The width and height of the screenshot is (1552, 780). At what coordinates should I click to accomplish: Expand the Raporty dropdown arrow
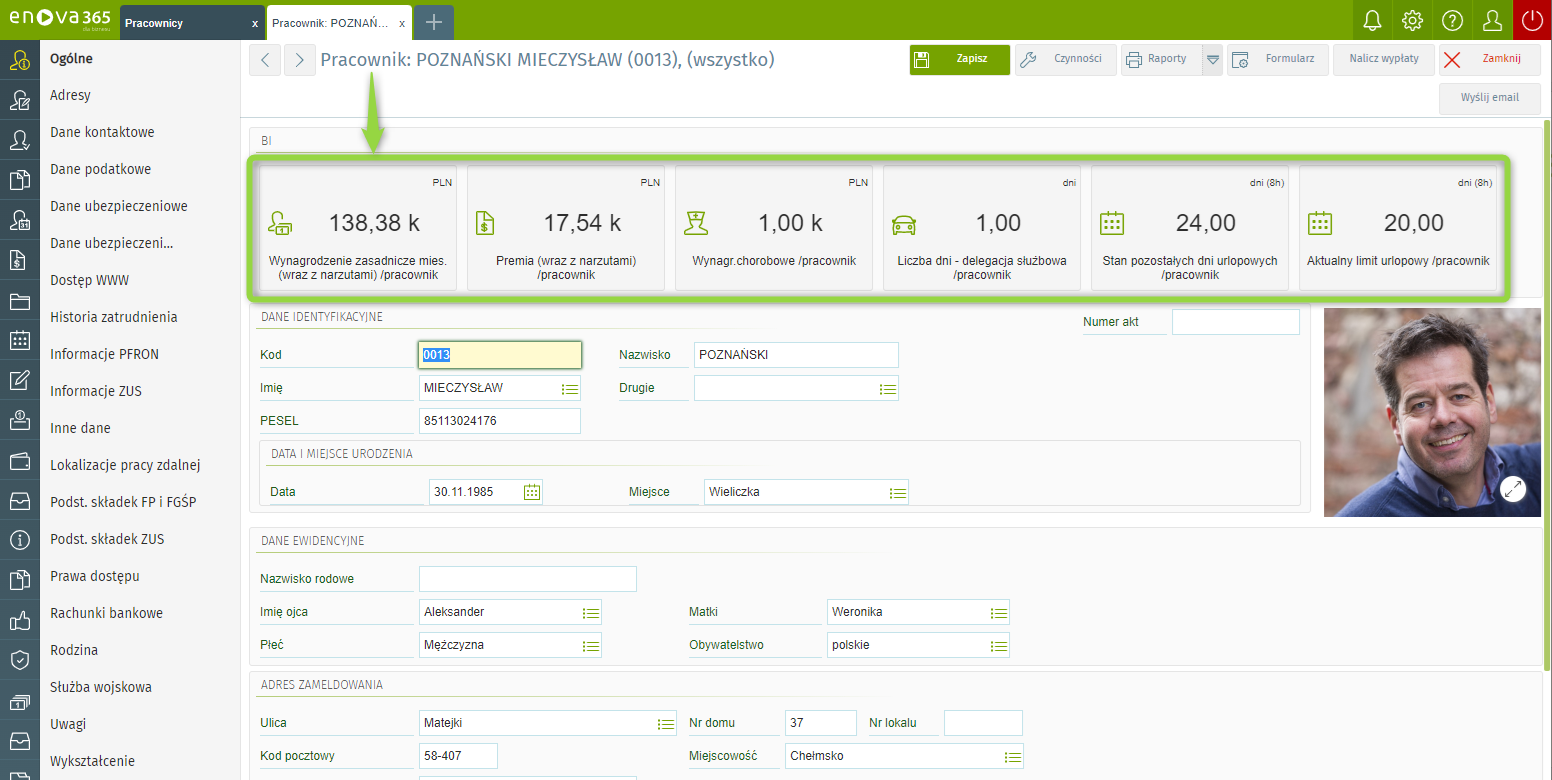1212,60
